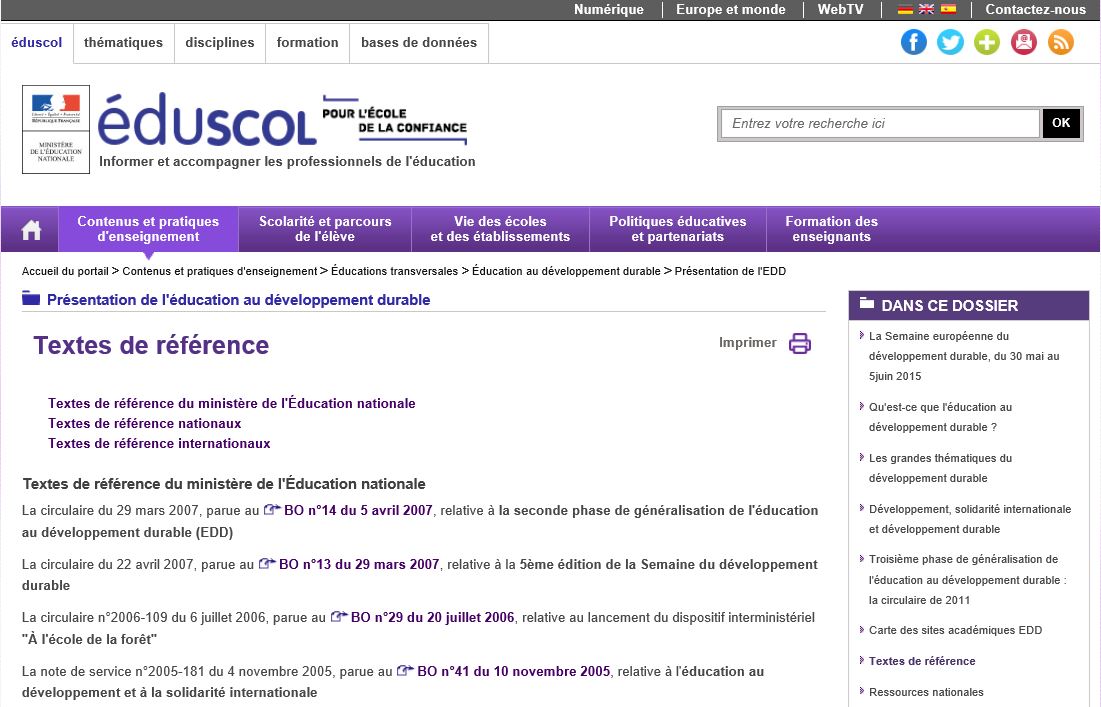Screen dimensions: 1101x707
Task: Open 'Scolarité et parcours de l'élève' menu
Action: 325,229
